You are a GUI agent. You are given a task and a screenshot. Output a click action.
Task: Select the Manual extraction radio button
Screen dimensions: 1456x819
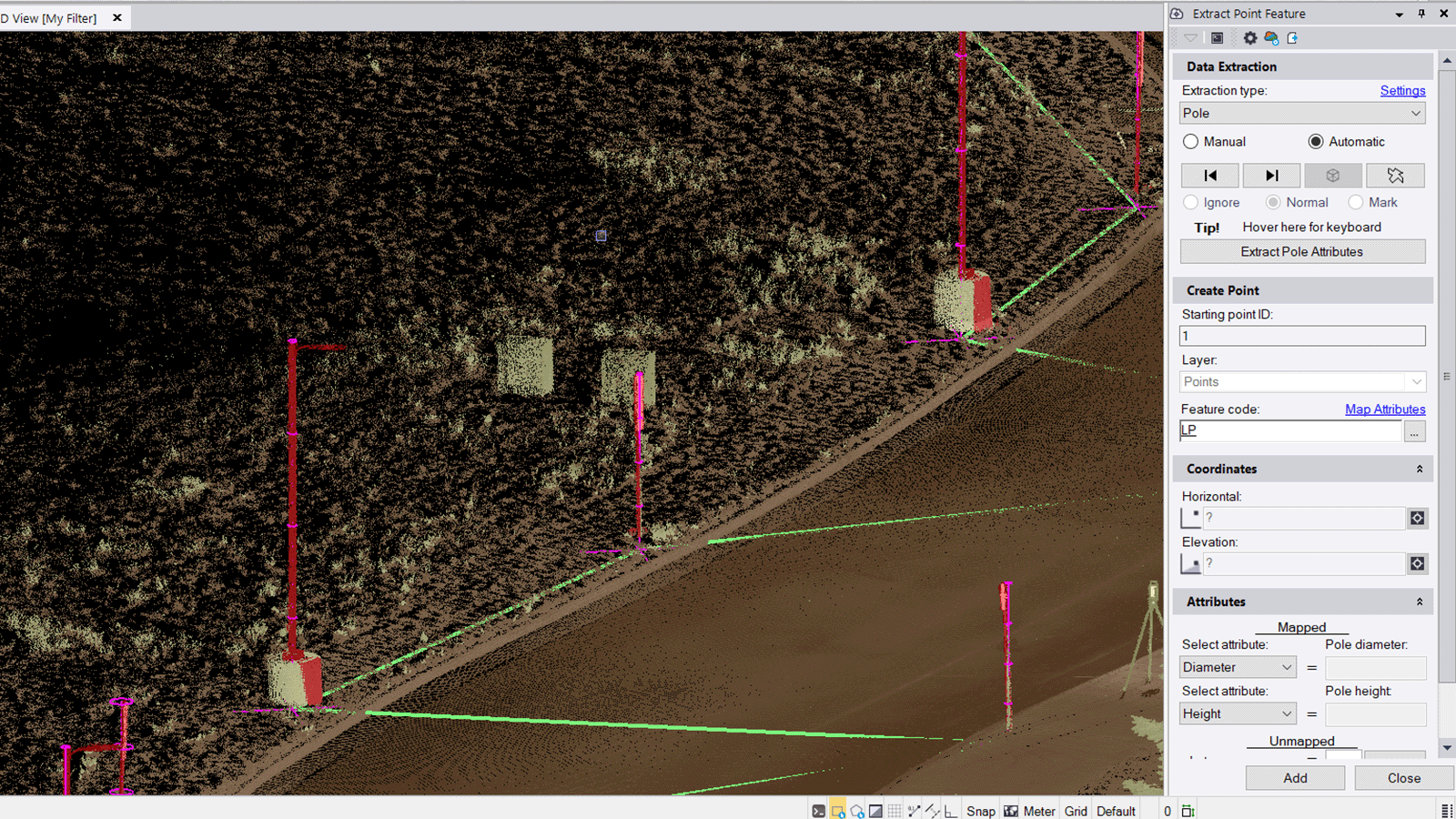click(x=1190, y=142)
